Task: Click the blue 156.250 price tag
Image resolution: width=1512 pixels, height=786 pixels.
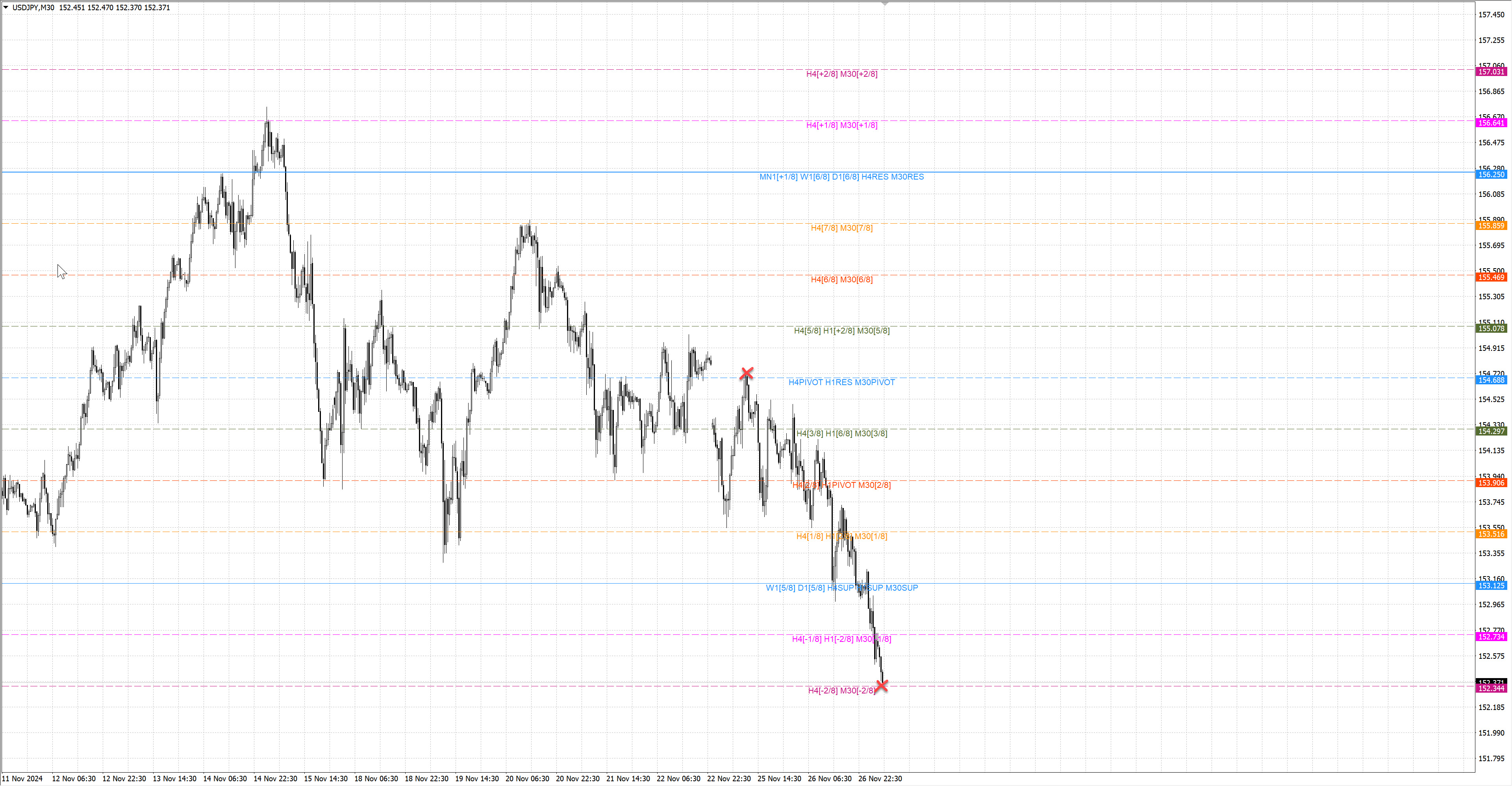Action: point(1491,174)
